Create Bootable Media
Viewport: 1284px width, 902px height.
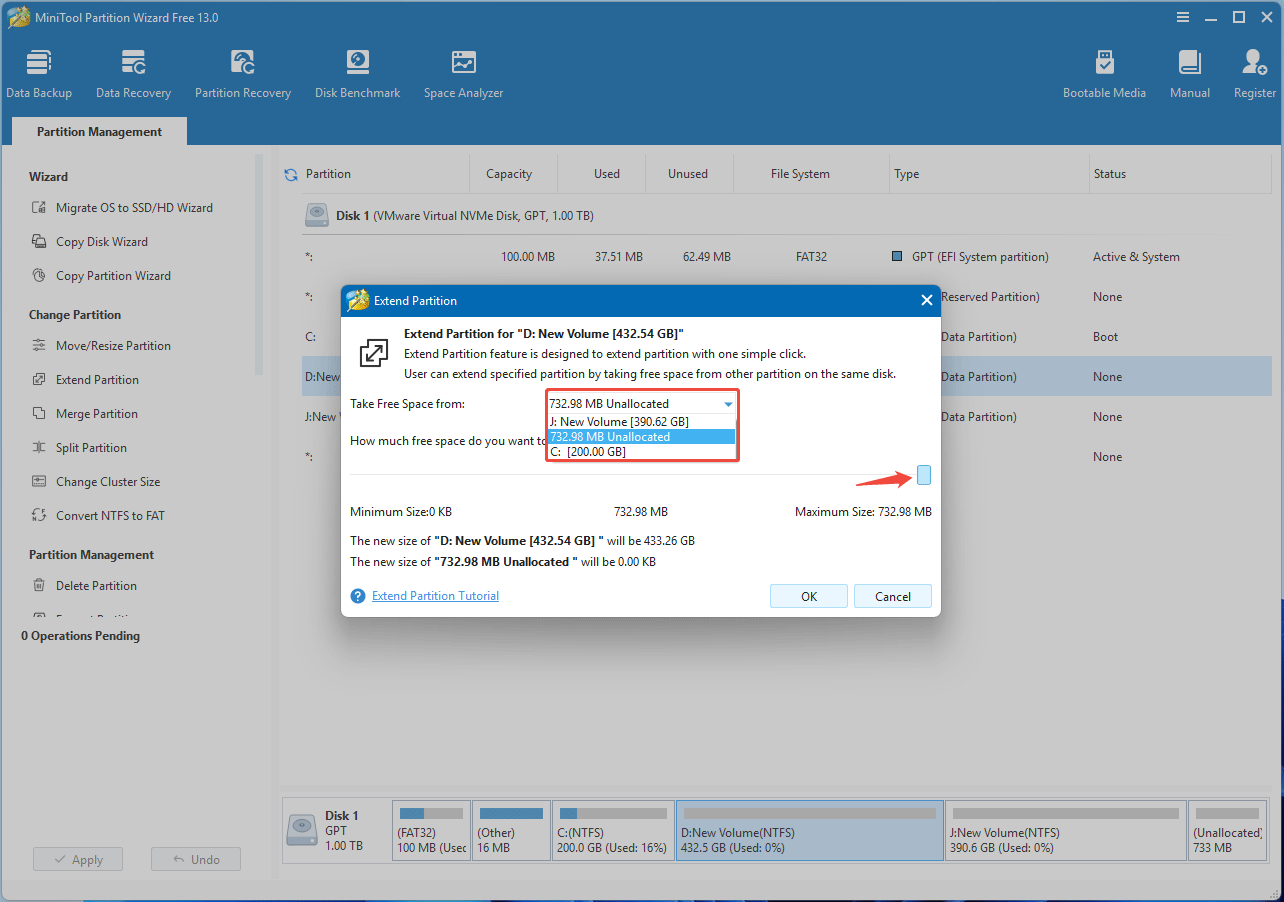(1104, 72)
